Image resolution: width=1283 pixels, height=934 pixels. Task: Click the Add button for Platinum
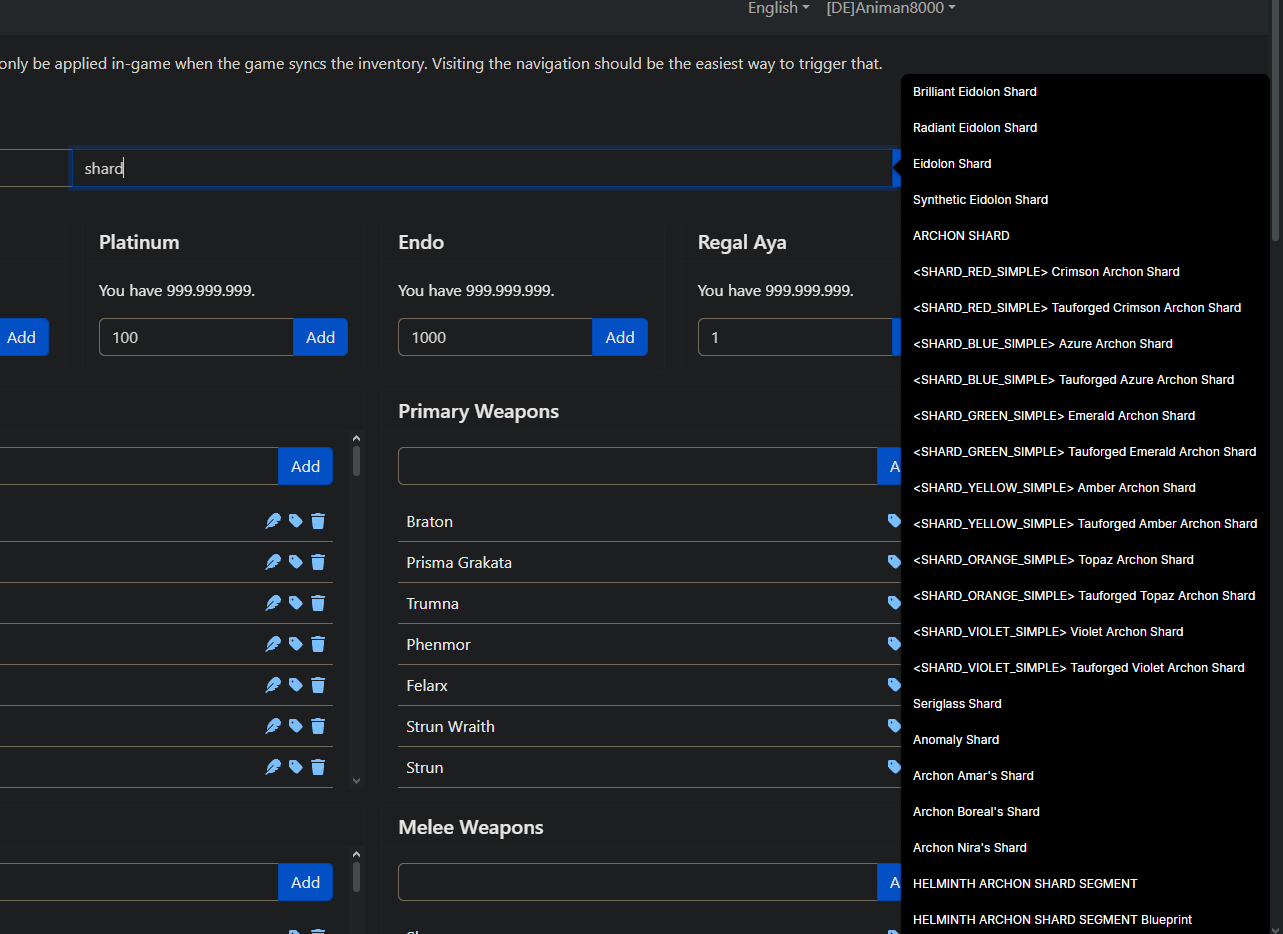point(320,338)
